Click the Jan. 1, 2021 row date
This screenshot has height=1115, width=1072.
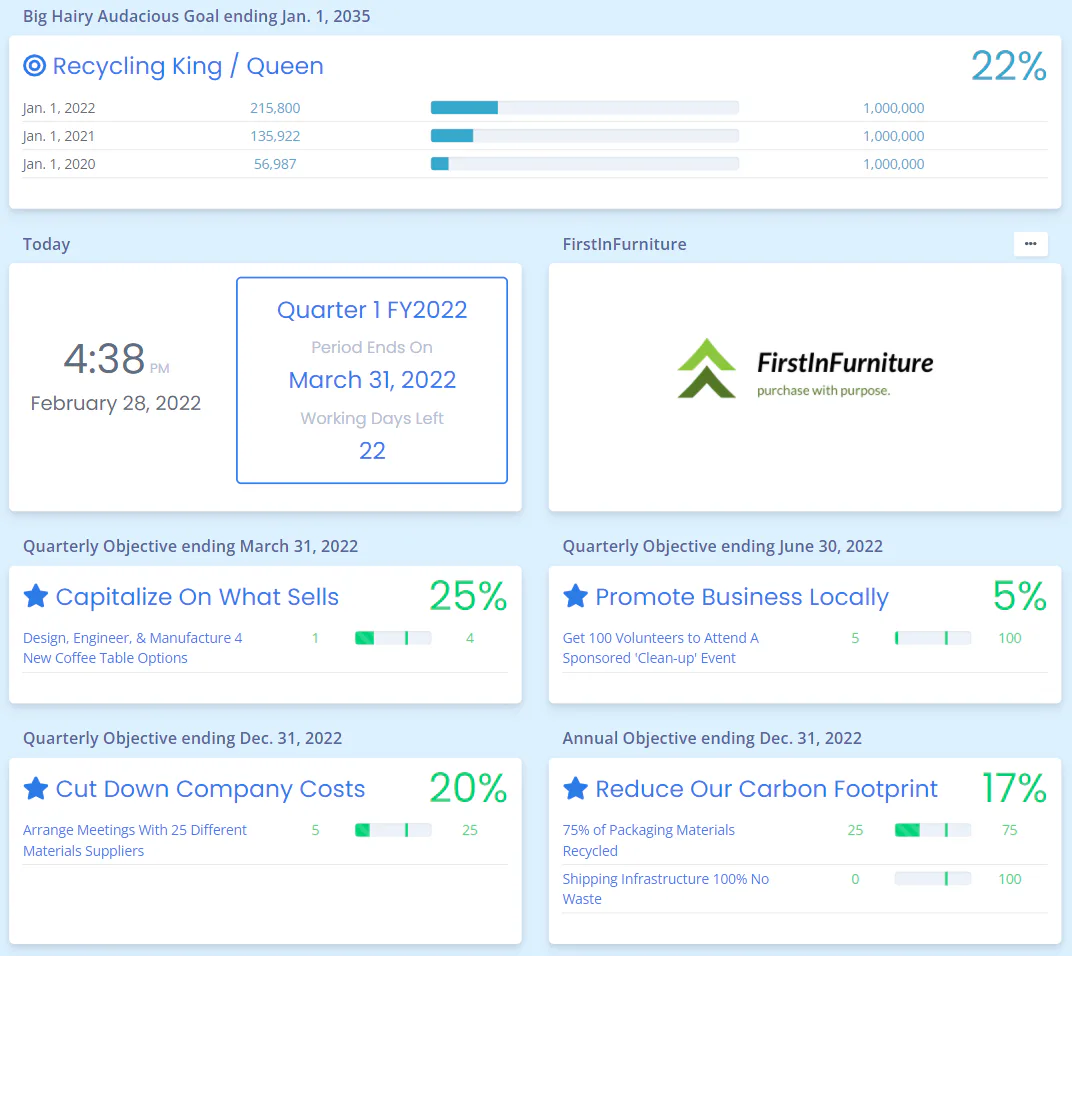[58, 136]
